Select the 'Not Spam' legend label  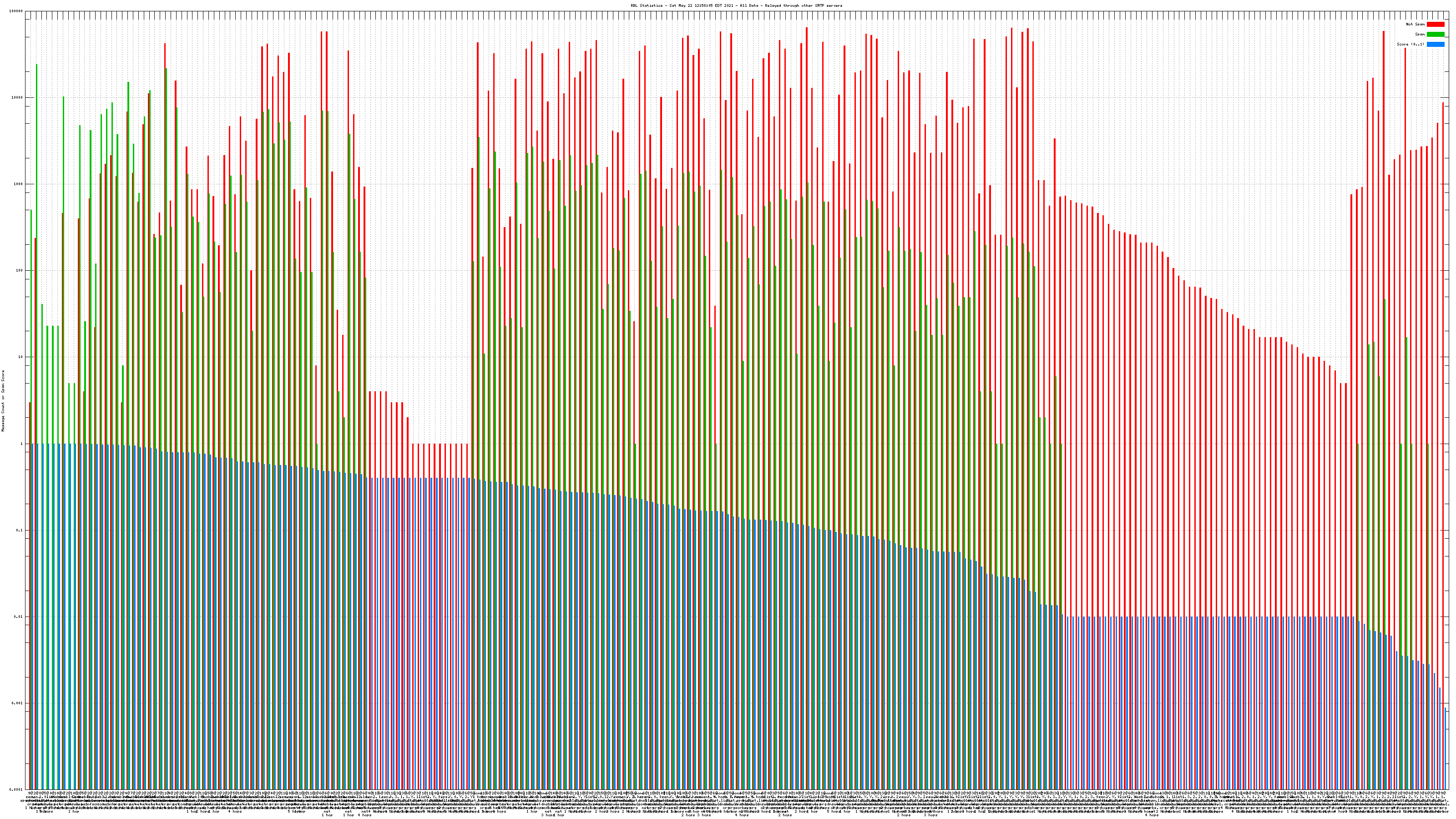(1416, 24)
